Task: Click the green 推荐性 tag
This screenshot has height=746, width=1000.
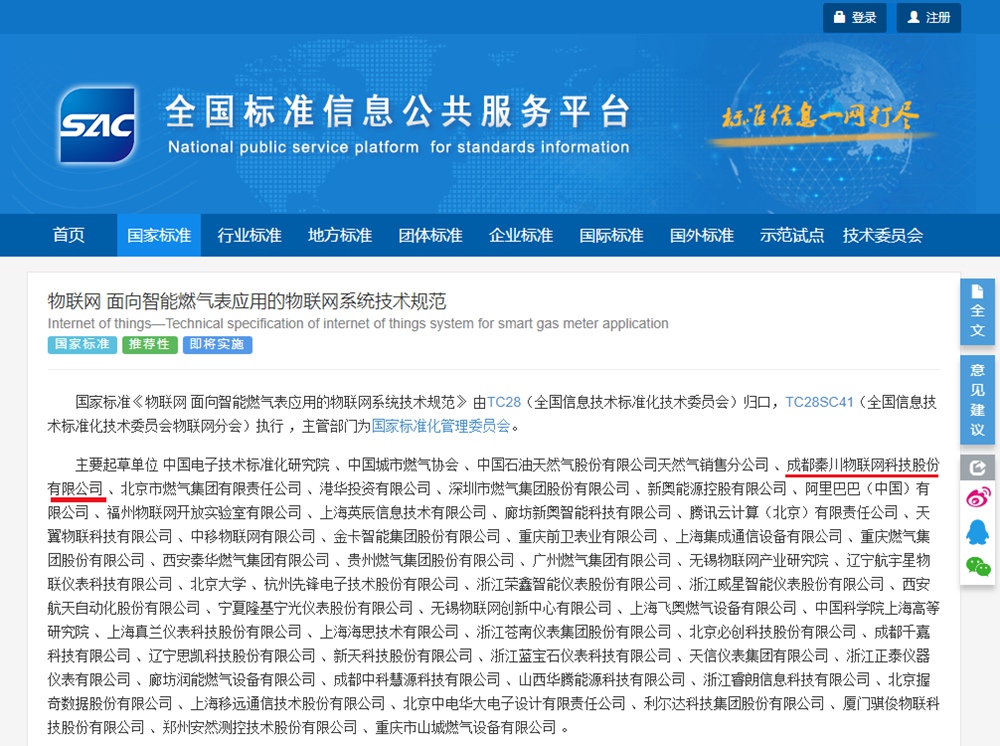Action: [150, 345]
